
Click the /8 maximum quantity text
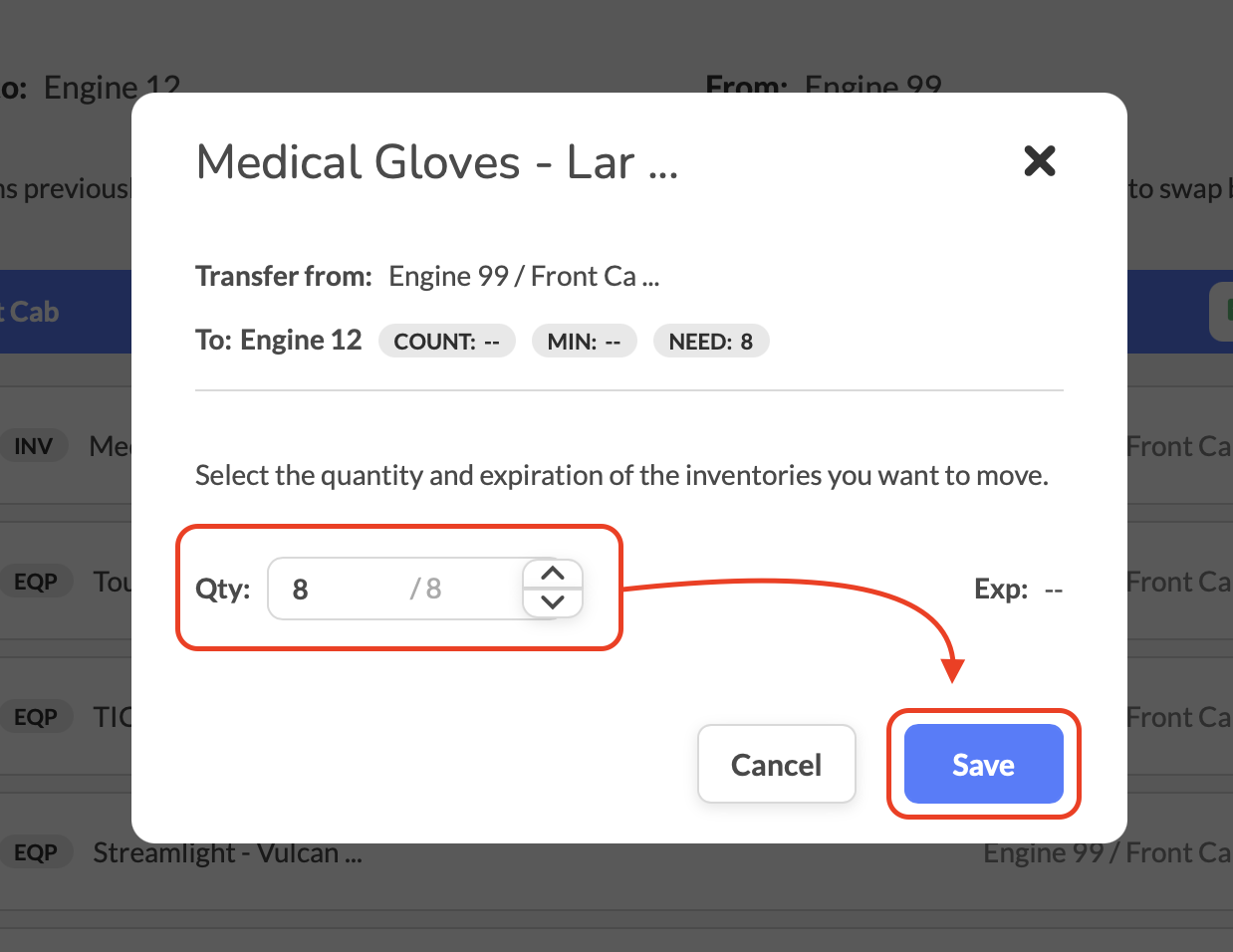[426, 589]
